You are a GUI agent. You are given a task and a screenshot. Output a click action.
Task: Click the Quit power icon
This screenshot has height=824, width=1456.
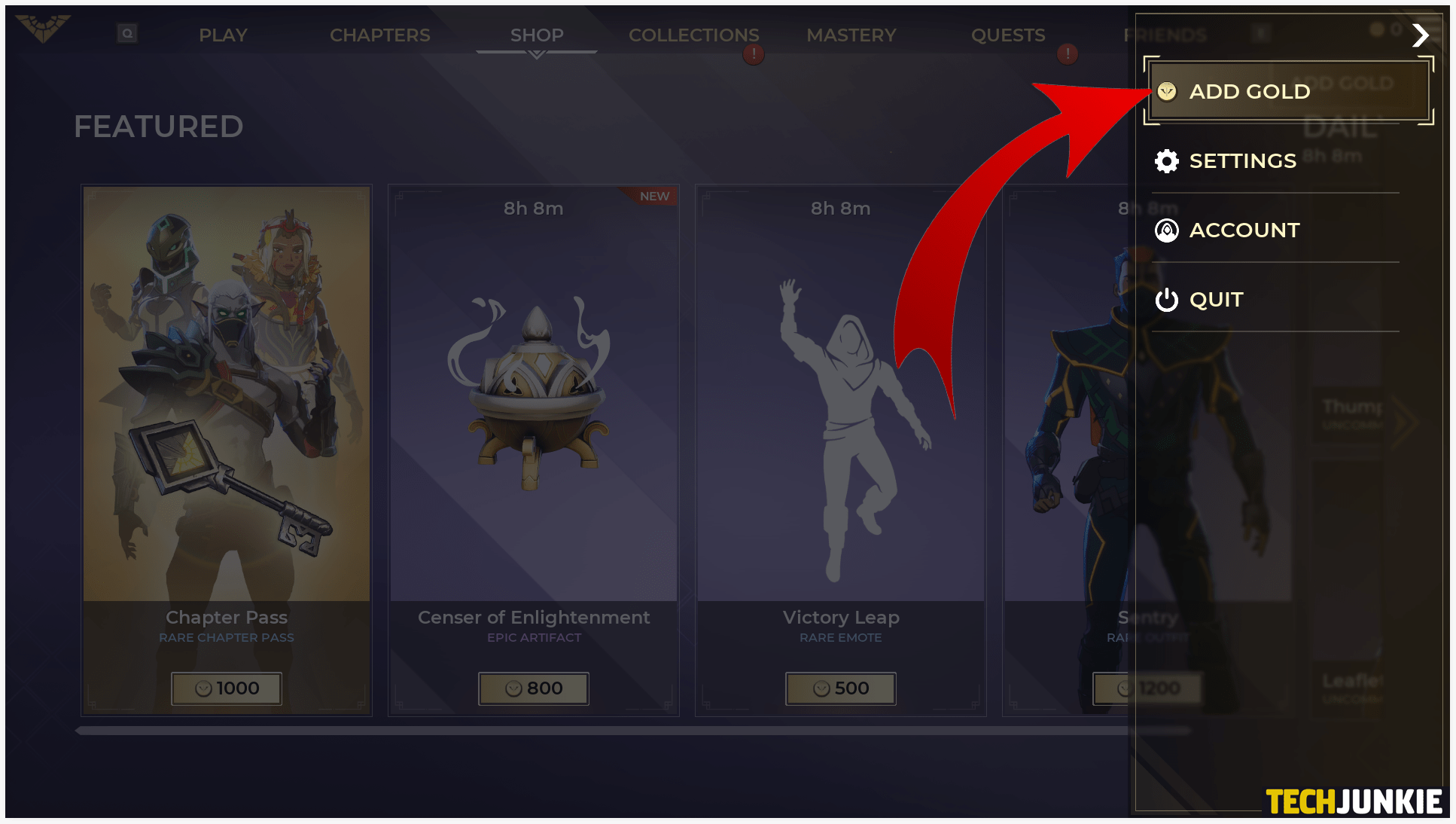pos(1166,300)
